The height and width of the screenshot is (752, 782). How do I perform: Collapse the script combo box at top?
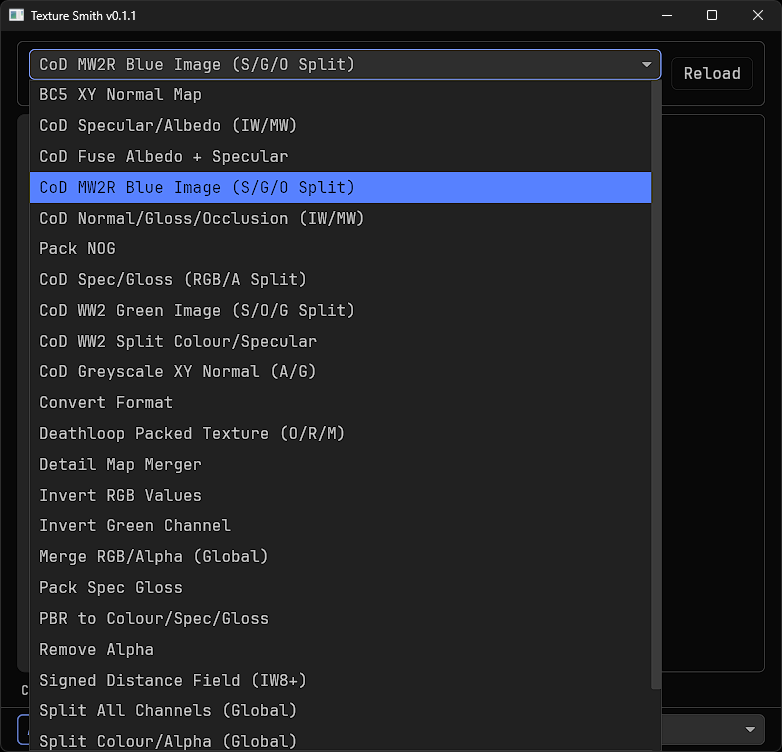[x=345, y=64]
